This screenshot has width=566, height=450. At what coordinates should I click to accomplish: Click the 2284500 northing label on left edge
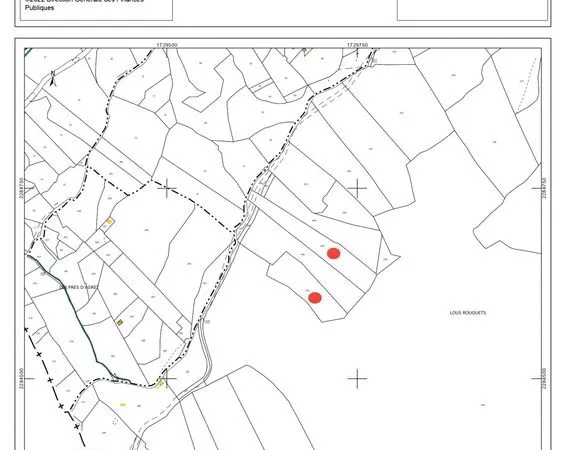click(x=21, y=379)
